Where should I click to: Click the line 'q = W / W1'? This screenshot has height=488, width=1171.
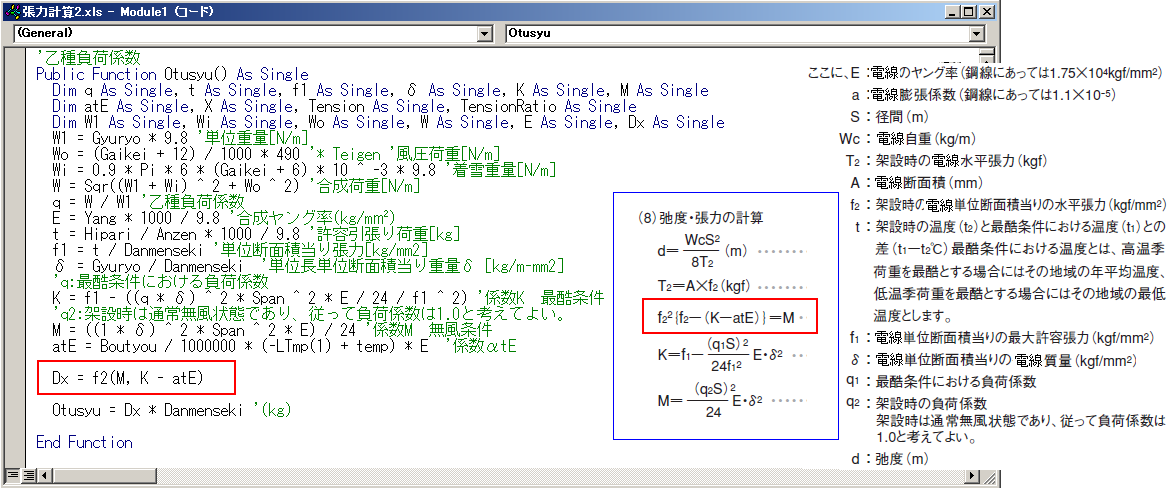click(x=148, y=203)
